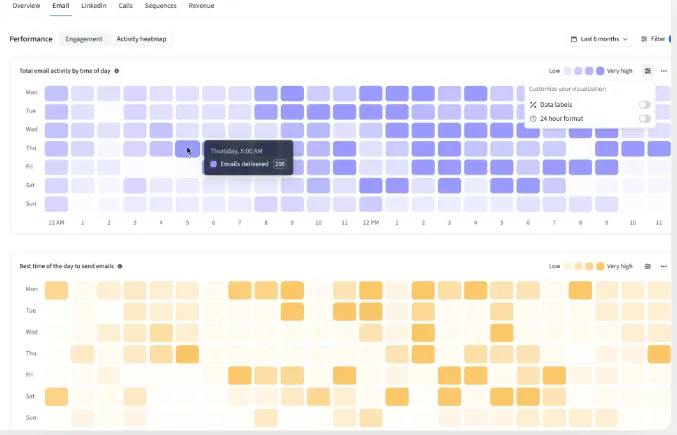Click the Calls tab
Screen dimensions: 677x435
[125, 6]
